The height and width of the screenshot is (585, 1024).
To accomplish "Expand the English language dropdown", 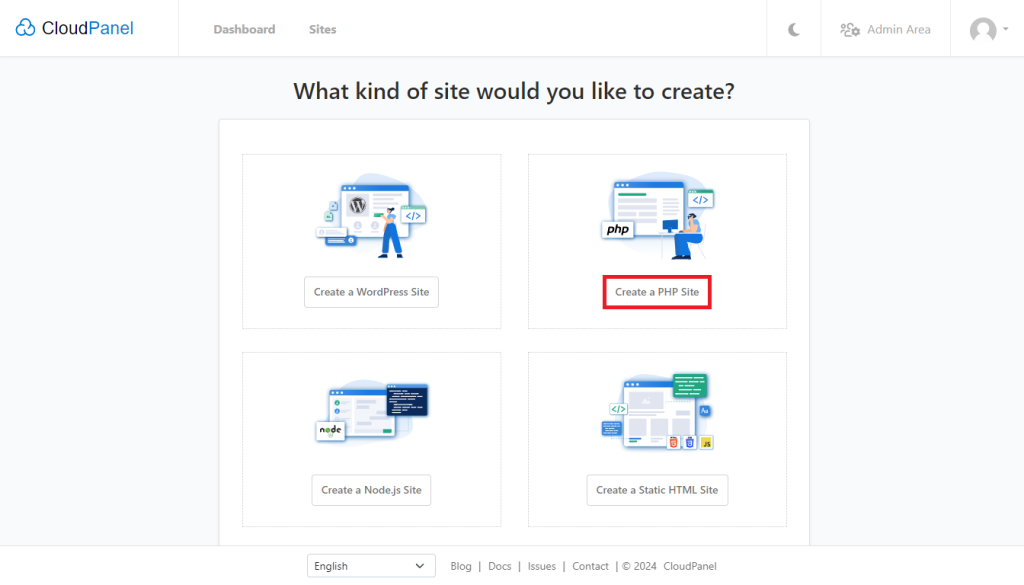I will 371,566.
